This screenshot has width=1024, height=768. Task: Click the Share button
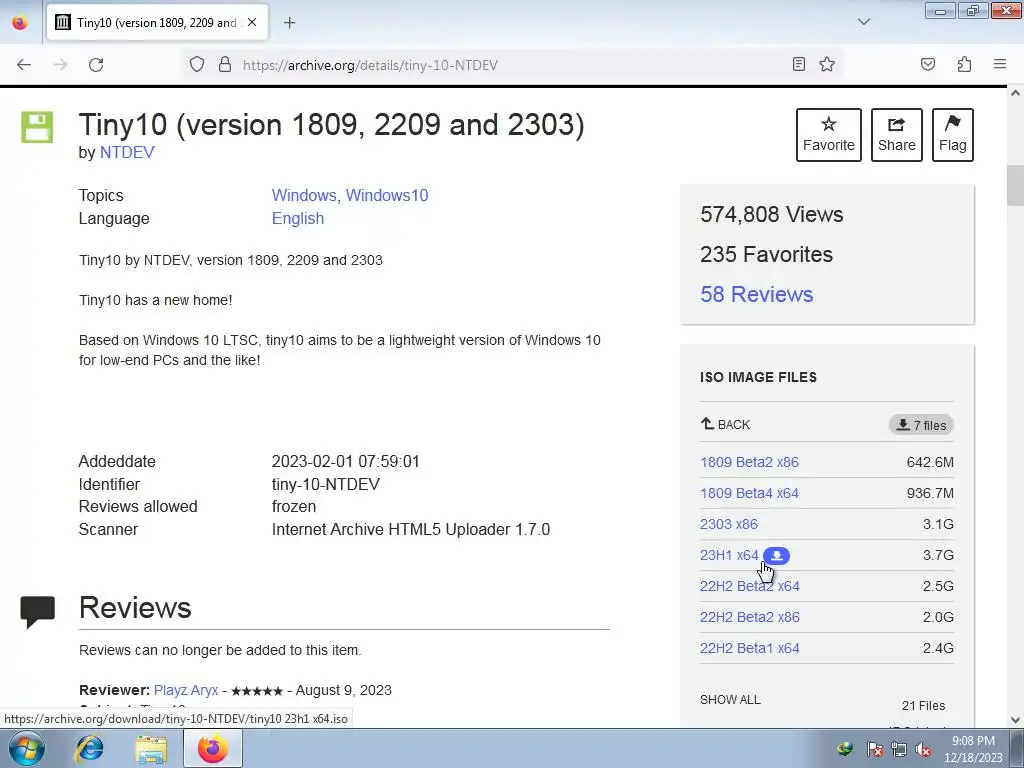[x=897, y=135]
